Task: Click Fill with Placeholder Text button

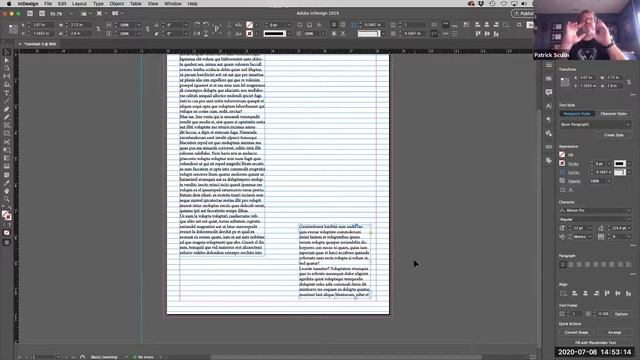Action: click(596, 342)
